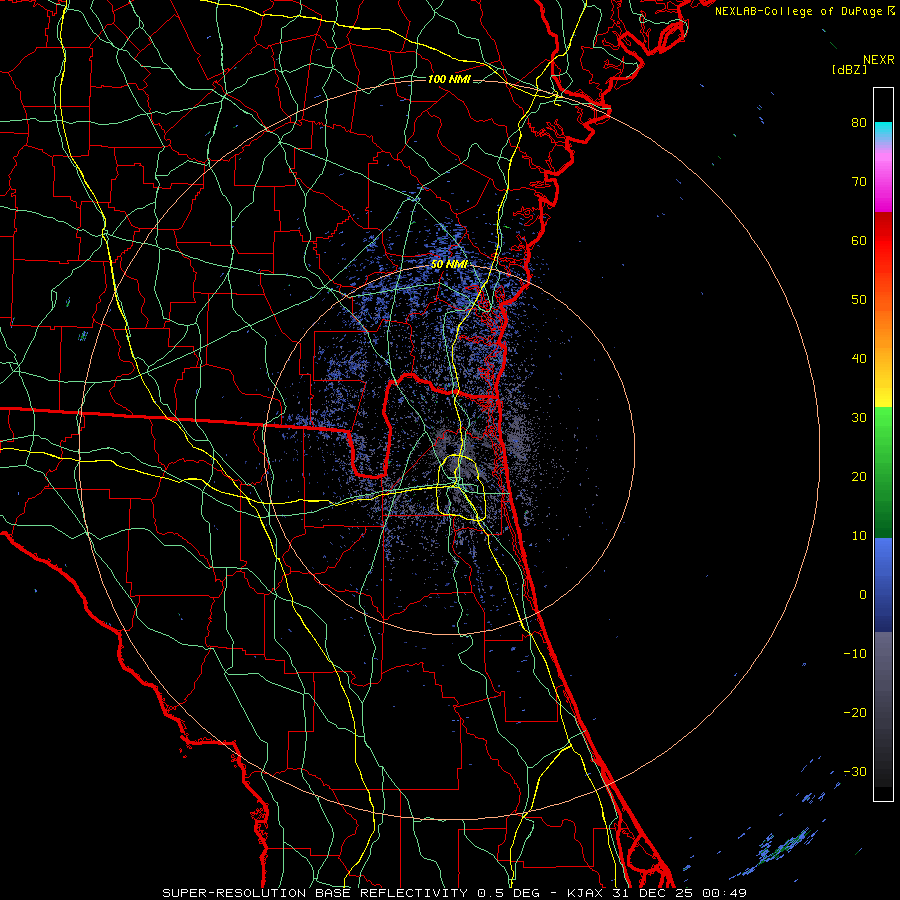Click the 50 NMI range ring label

click(x=449, y=264)
